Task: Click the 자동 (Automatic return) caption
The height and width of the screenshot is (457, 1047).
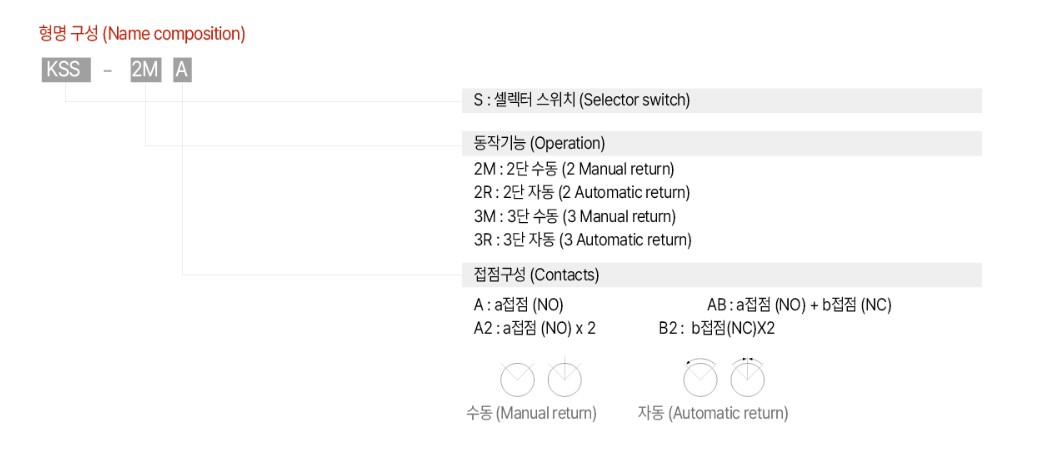Action: click(713, 414)
